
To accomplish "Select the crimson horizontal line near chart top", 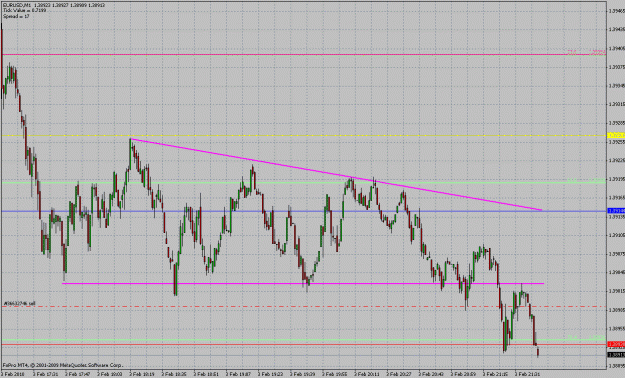I will tap(303, 54).
